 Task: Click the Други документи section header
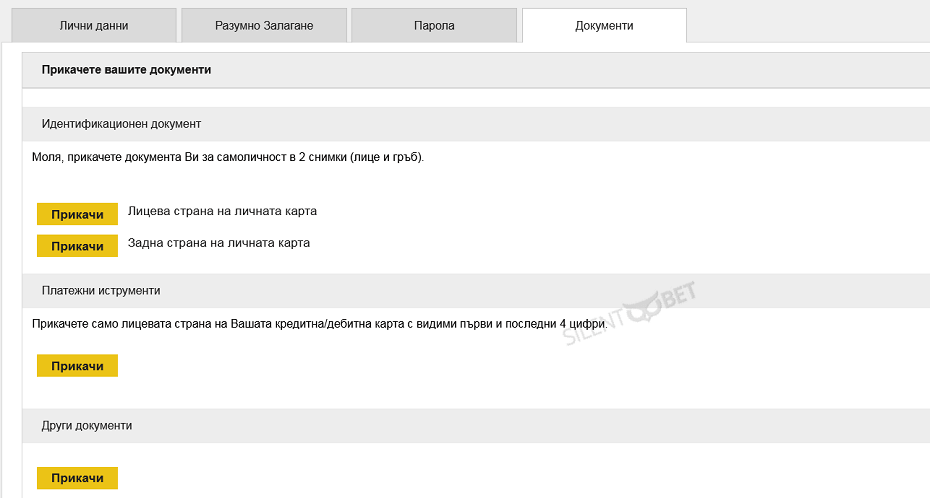click(87, 425)
